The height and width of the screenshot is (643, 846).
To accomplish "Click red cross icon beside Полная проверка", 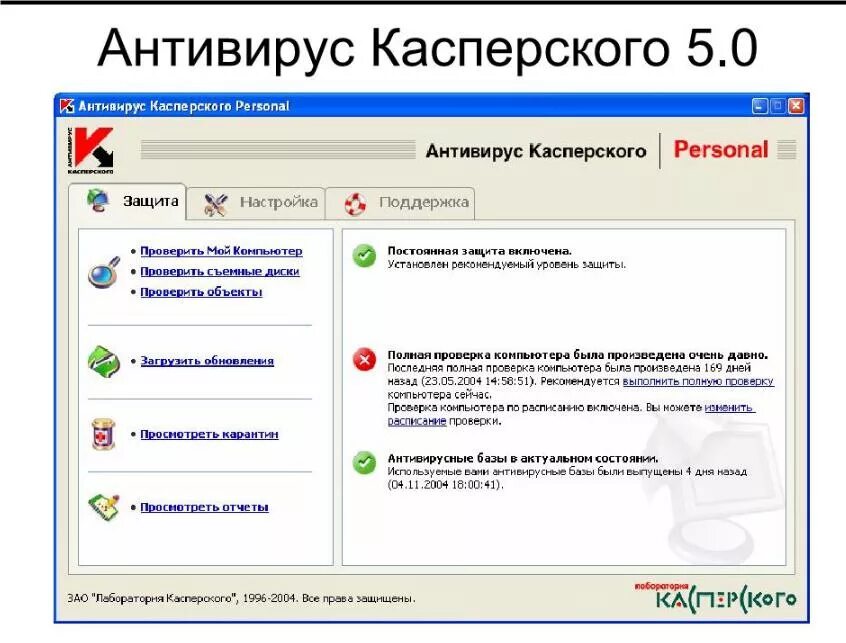I will (x=364, y=359).
